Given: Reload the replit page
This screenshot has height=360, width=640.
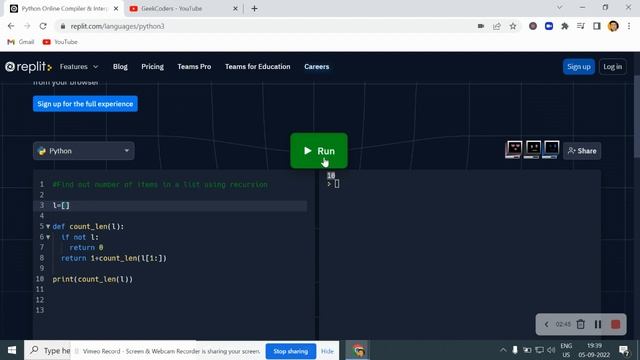Looking at the screenshot, I should (x=43, y=26).
